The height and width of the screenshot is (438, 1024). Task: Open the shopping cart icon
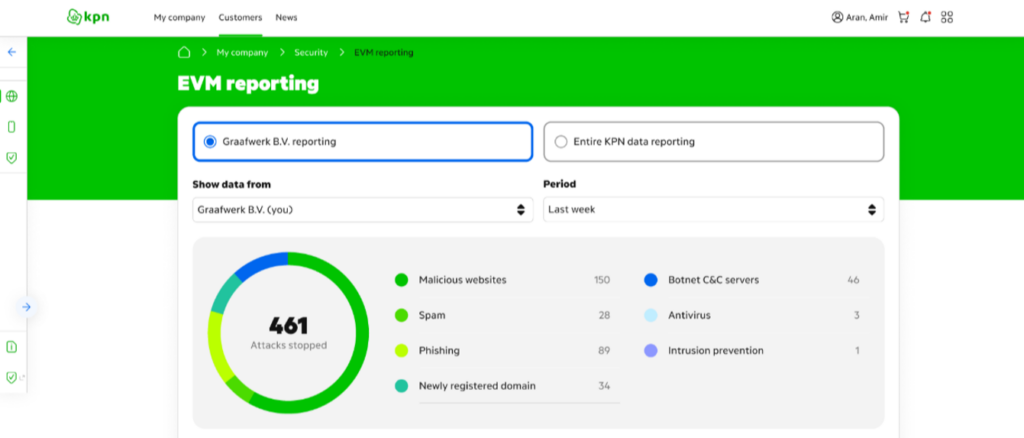tap(904, 17)
